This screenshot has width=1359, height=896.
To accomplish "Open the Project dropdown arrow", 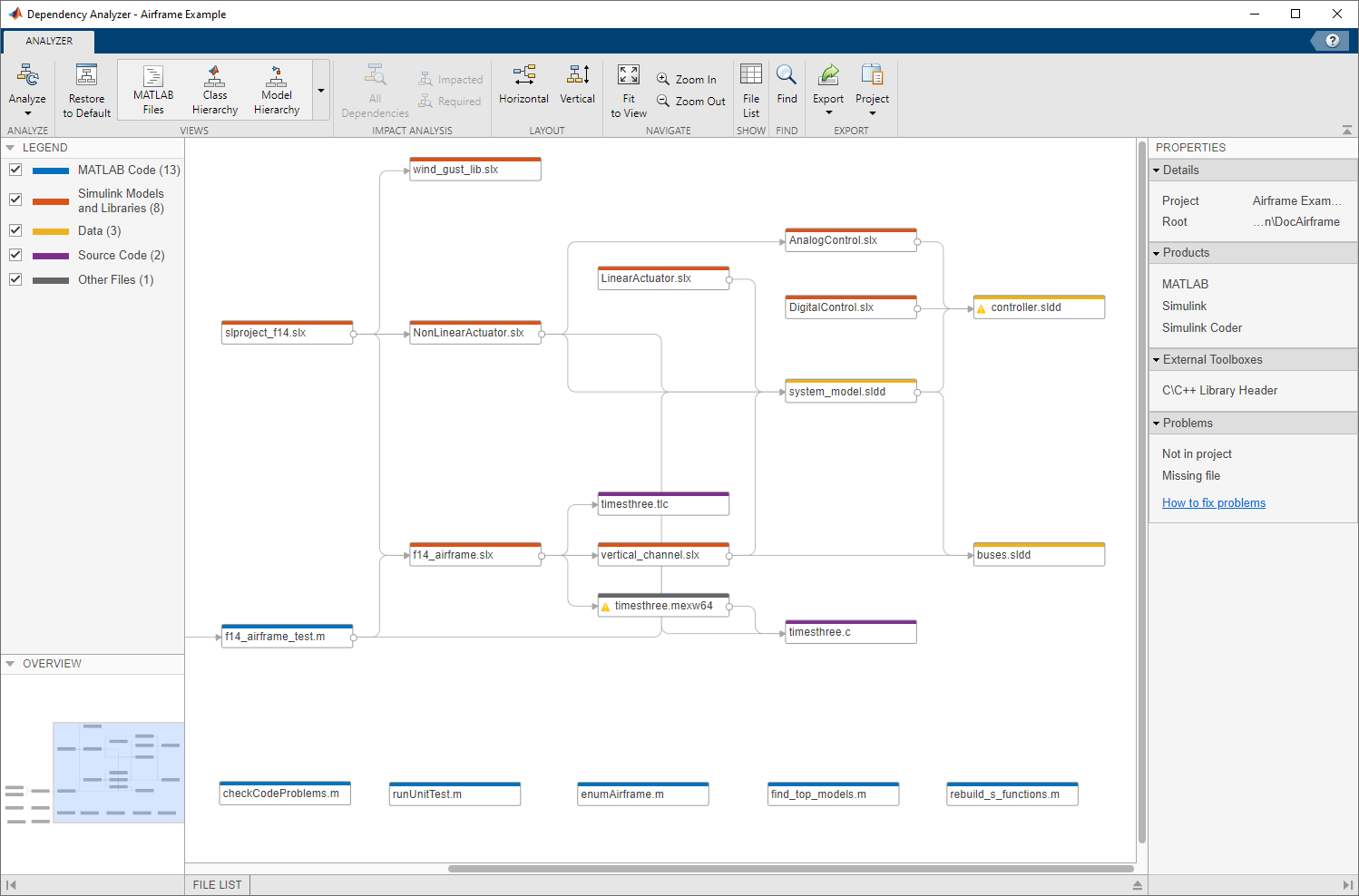I will (x=873, y=113).
